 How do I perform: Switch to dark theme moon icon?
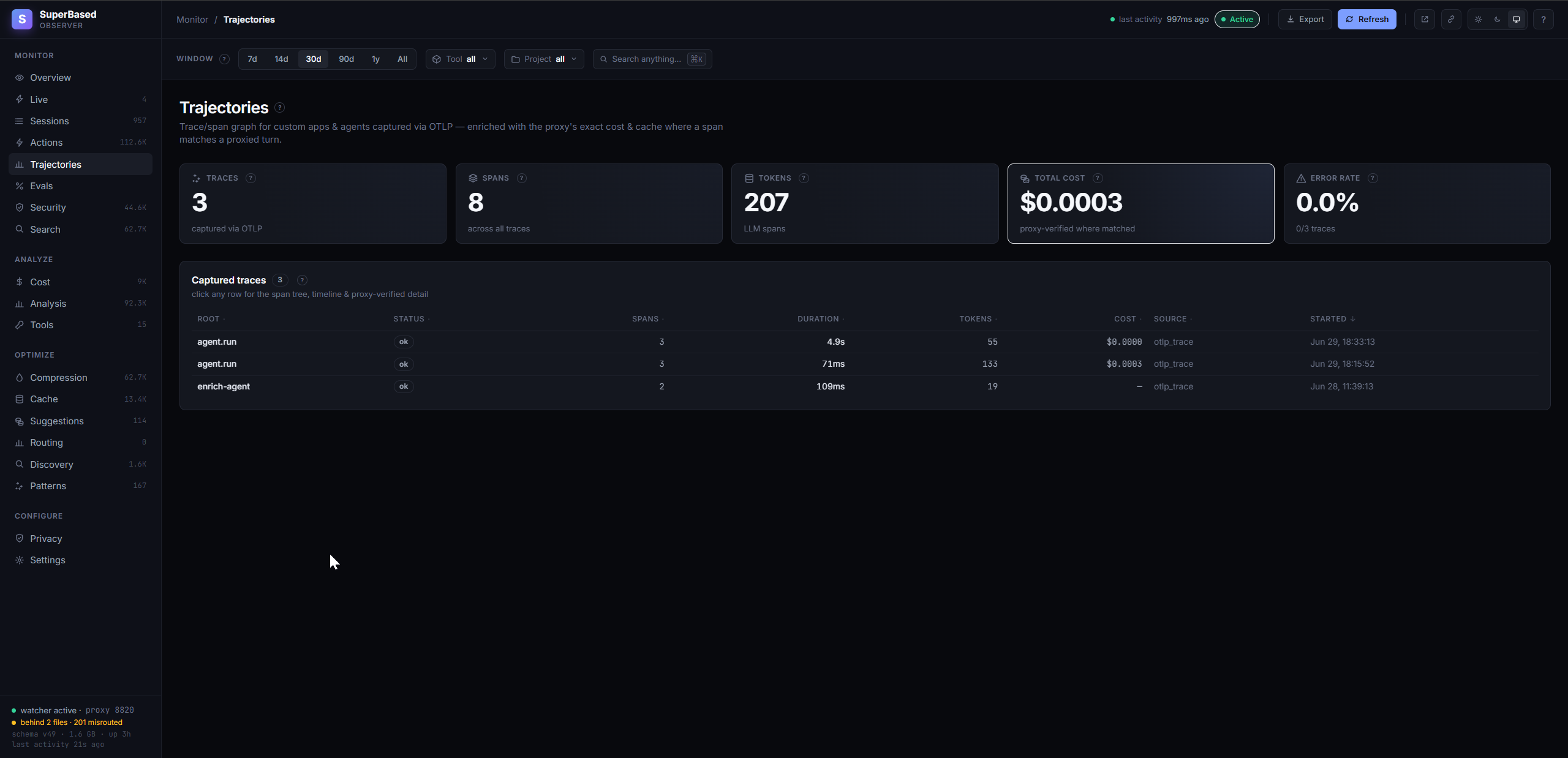click(x=1498, y=20)
